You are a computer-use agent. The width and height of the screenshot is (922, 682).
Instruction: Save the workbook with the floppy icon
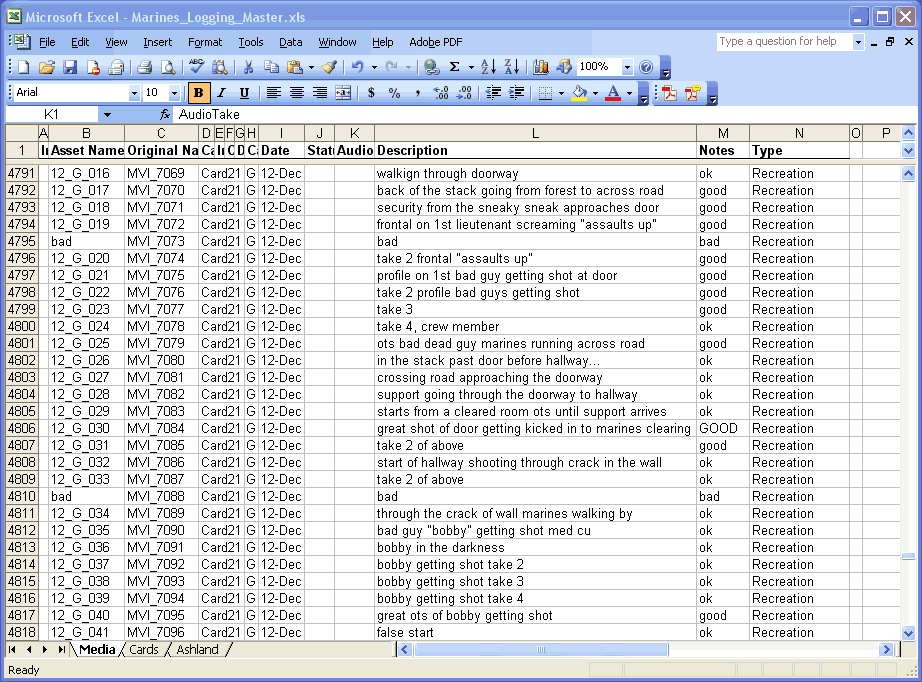(x=70, y=67)
